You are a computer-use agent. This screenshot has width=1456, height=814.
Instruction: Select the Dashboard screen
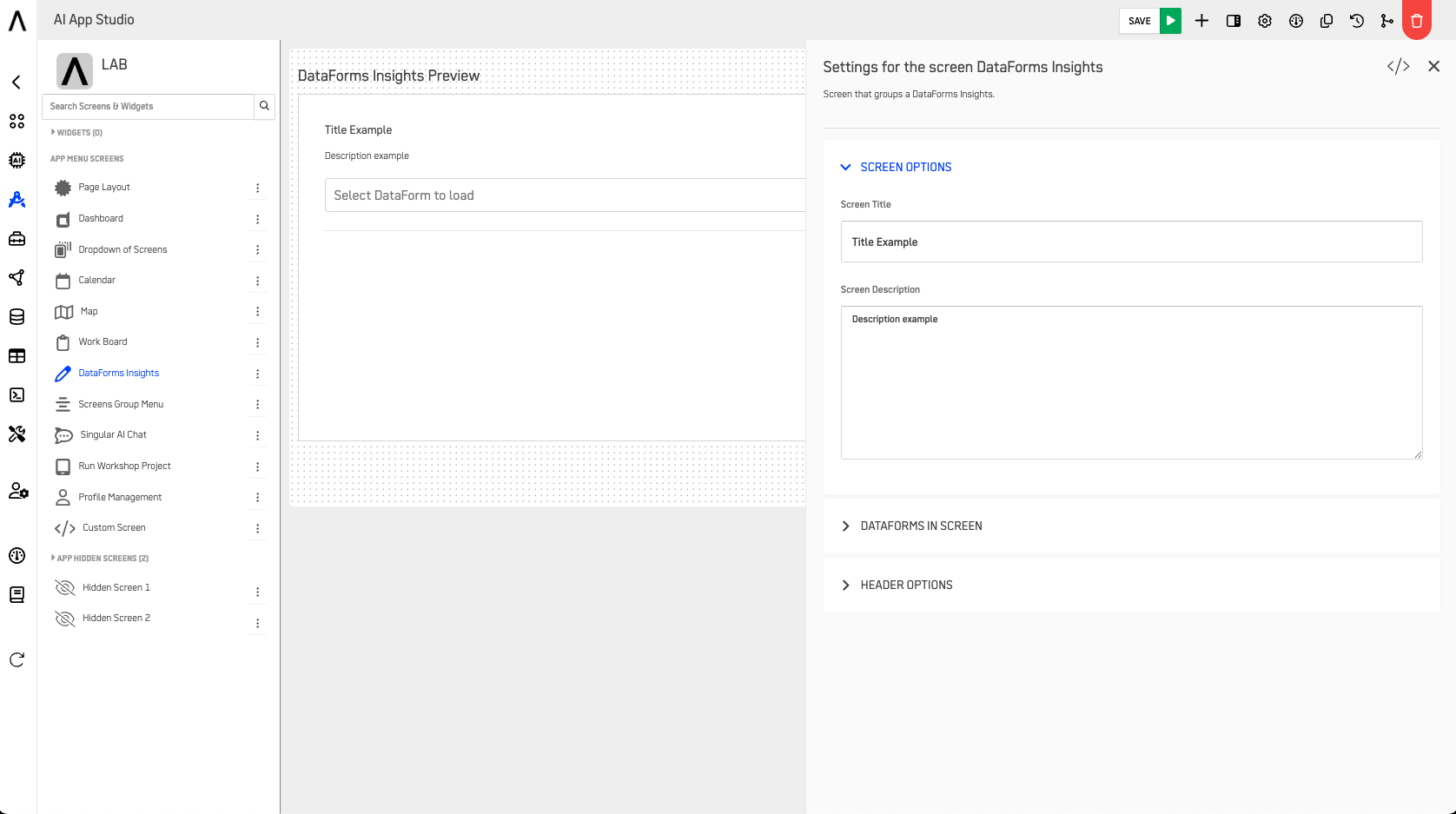tap(101, 219)
